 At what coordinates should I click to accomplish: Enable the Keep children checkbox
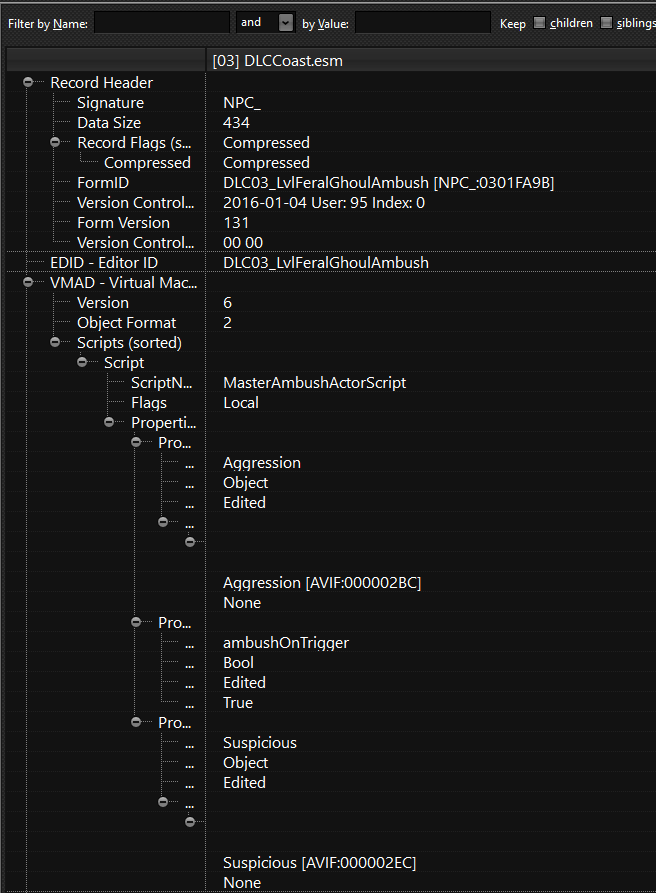click(539, 23)
